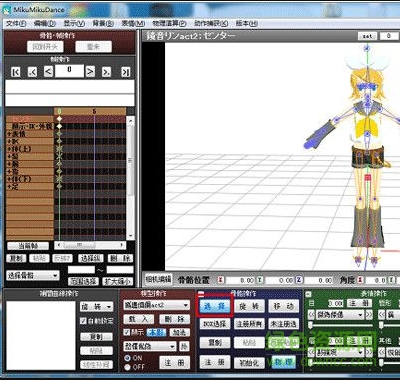Select the ON radio button

tap(127, 358)
